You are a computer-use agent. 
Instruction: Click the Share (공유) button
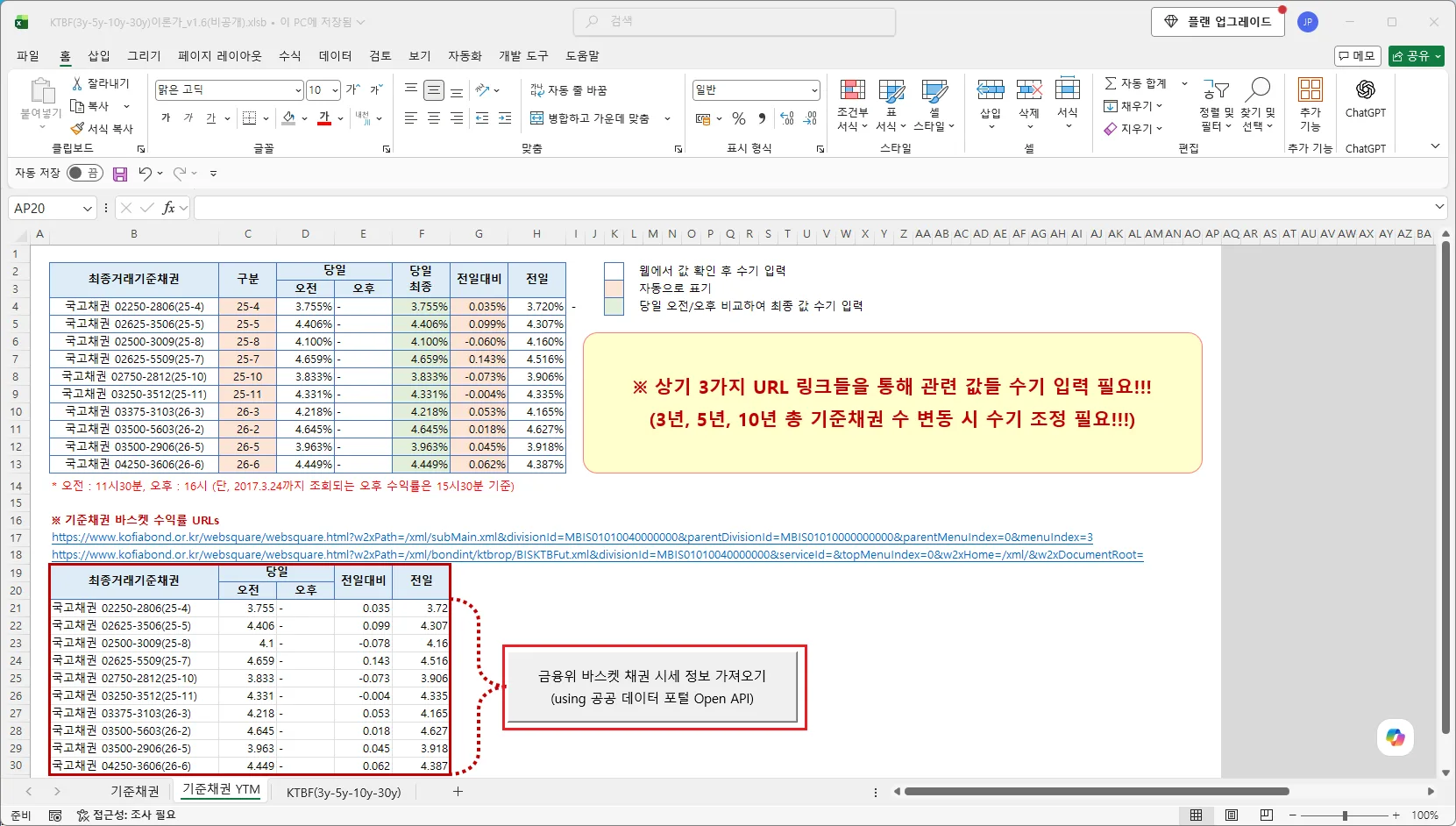pos(1417,56)
